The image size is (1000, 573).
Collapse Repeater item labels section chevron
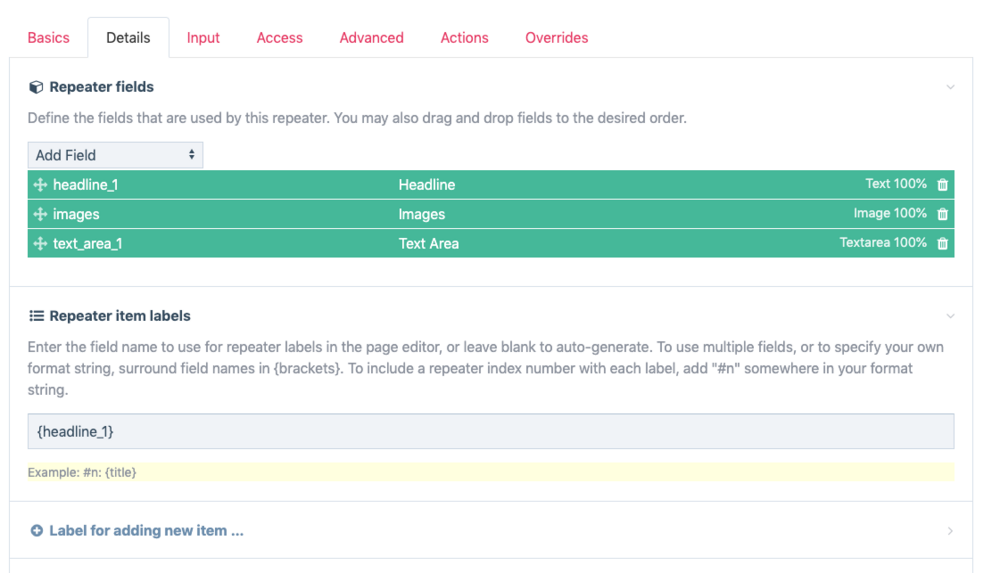950,316
